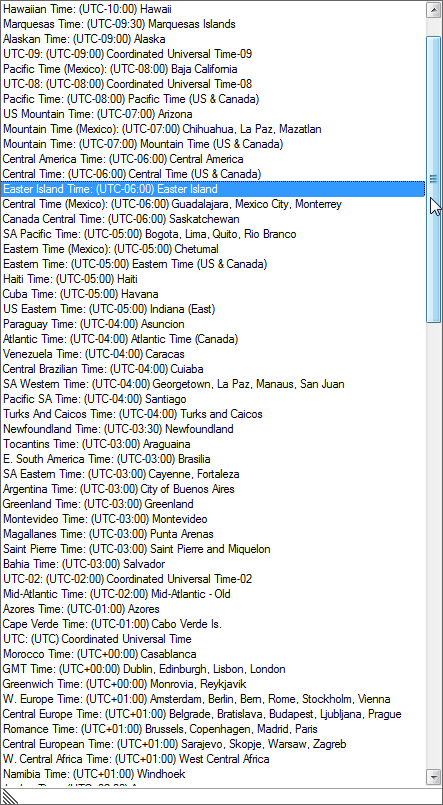Click the scrollbar up arrow

pos(434,10)
